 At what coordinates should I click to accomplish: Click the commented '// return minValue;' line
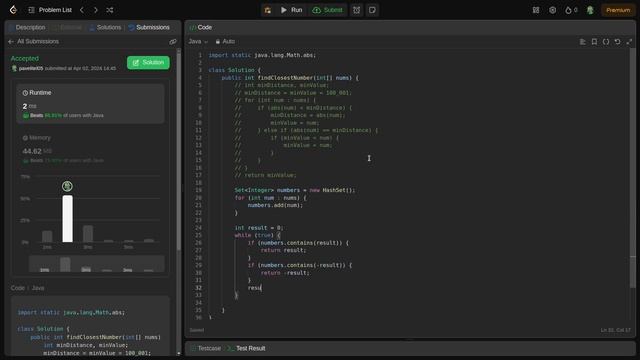265,175
